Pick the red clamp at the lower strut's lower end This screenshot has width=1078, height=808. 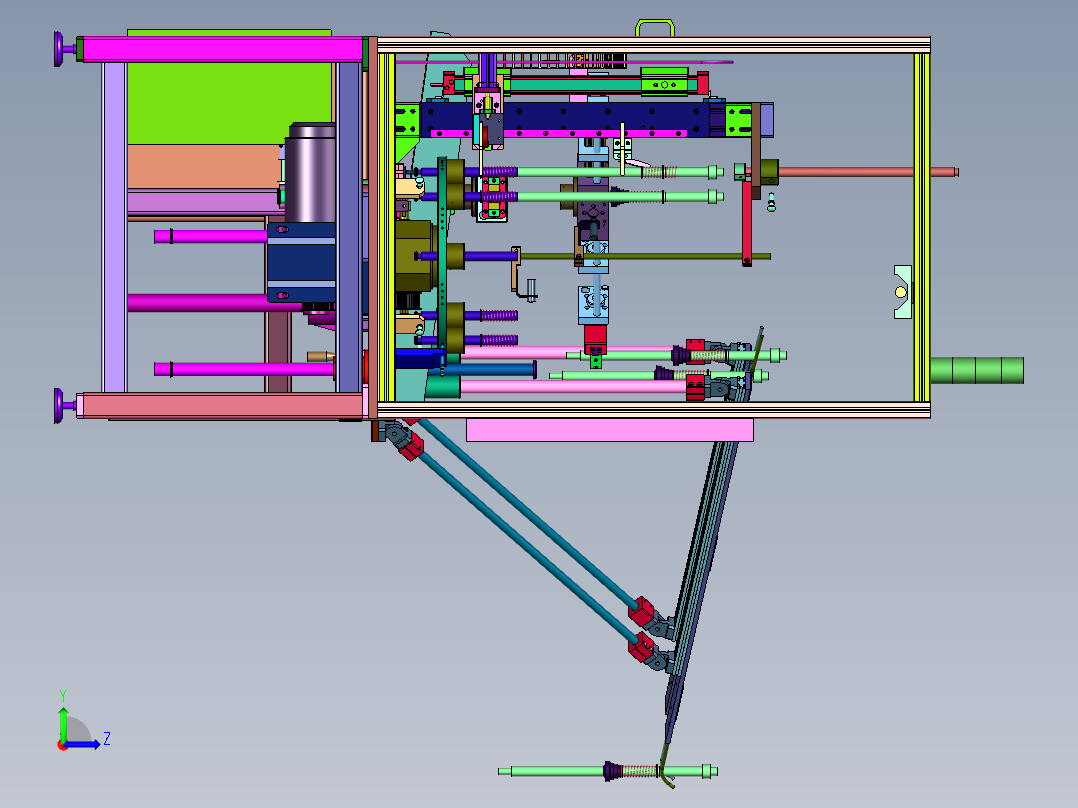(641, 646)
